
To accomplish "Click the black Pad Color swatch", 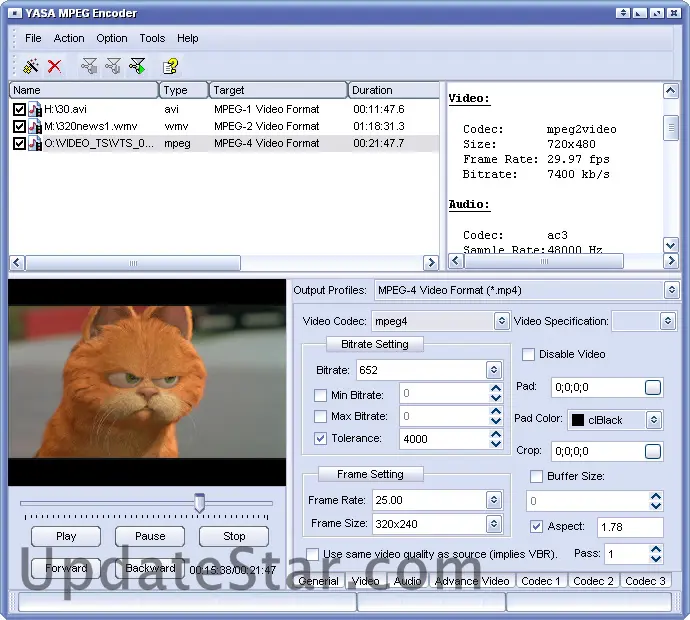I will (578, 420).
